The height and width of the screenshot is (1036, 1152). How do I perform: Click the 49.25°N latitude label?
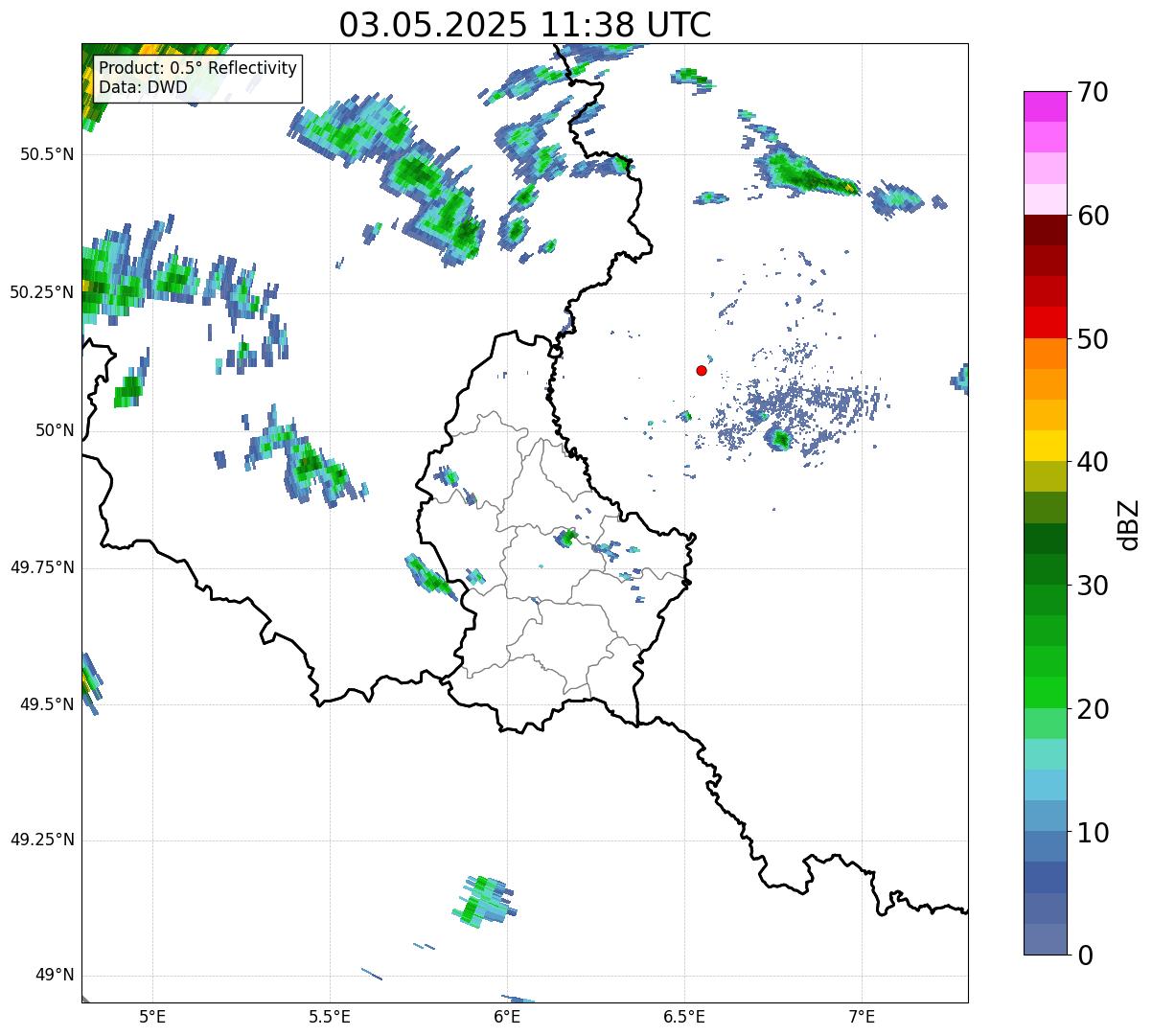click(42, 840)
